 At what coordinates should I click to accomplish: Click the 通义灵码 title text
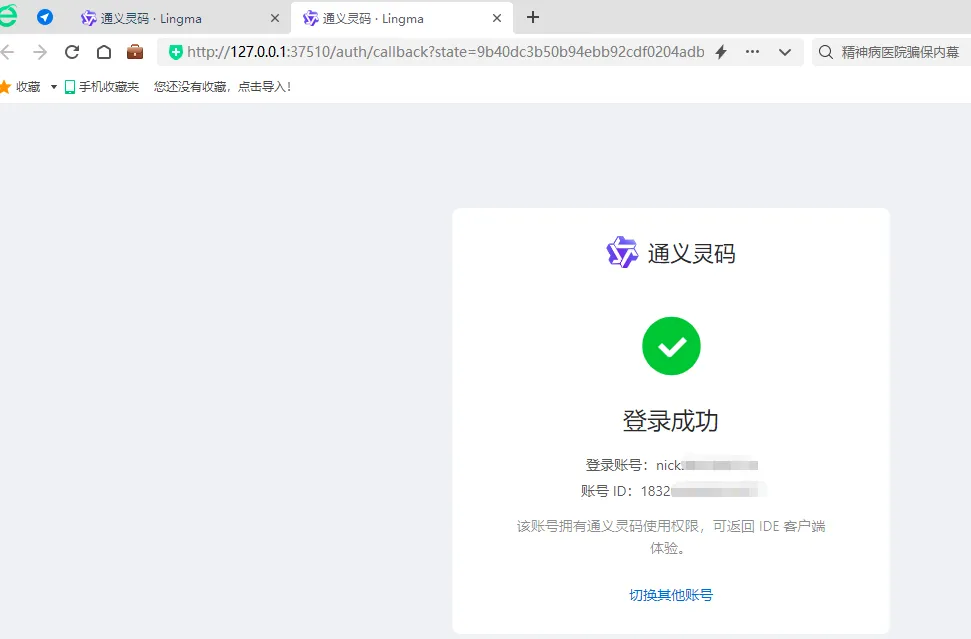692,254
